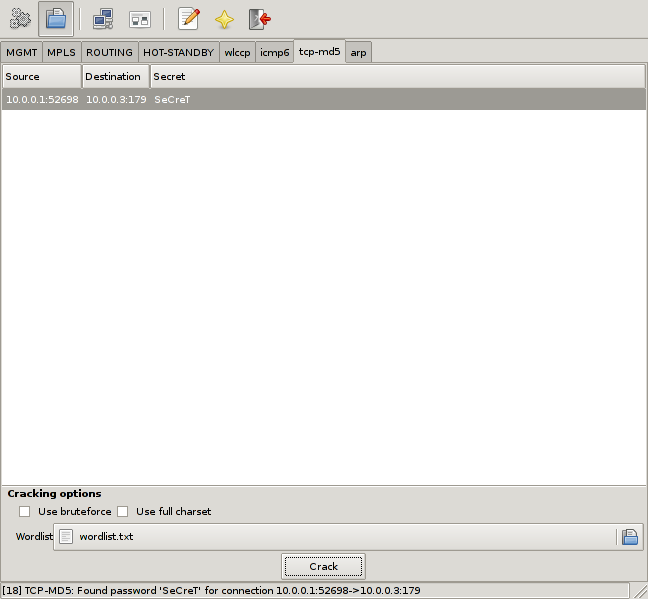
Task: Select the tcp-md5 tab
Action: click(319, 51)
